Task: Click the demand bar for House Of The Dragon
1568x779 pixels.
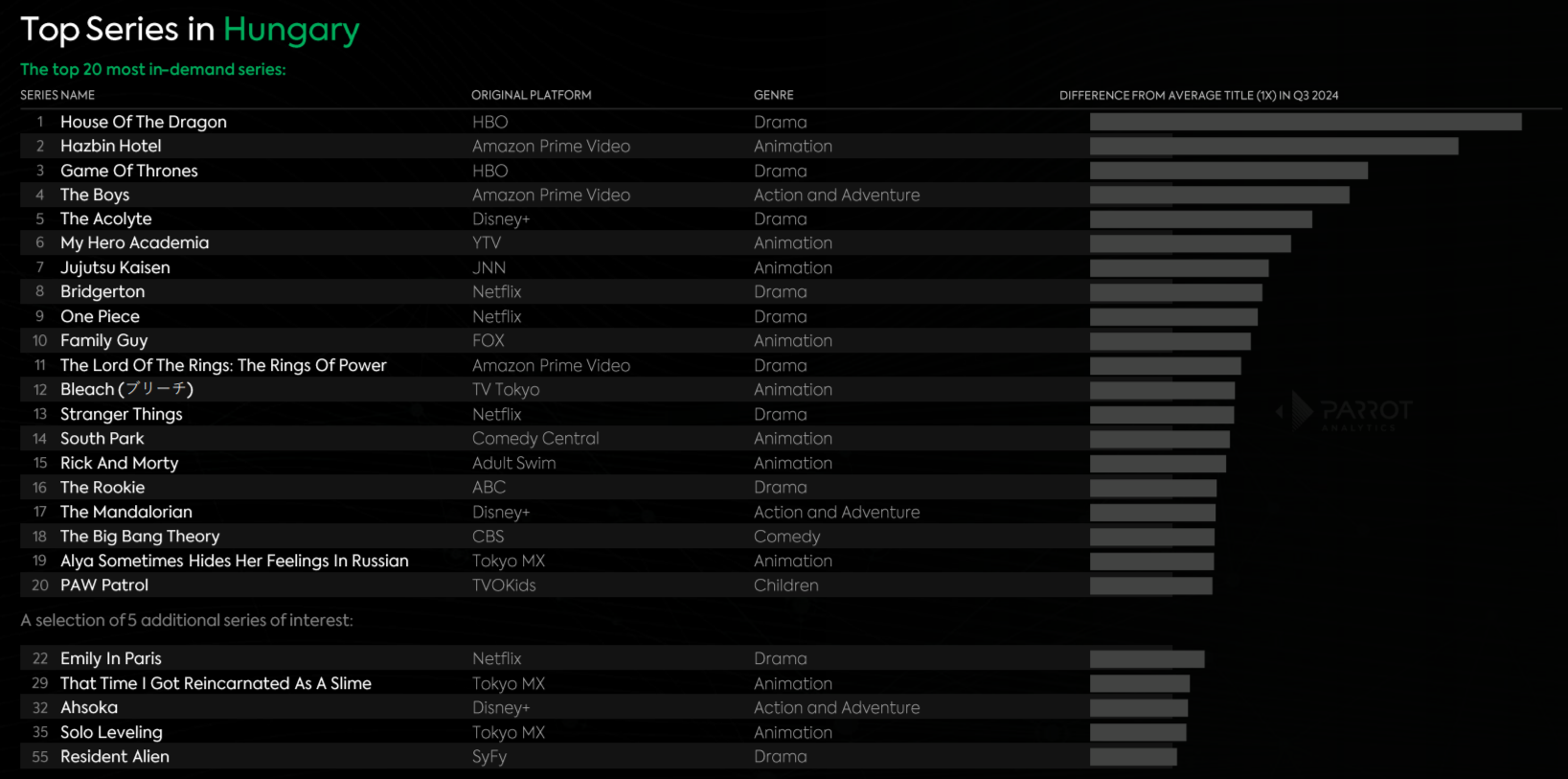Action: tap(1306, 122)
